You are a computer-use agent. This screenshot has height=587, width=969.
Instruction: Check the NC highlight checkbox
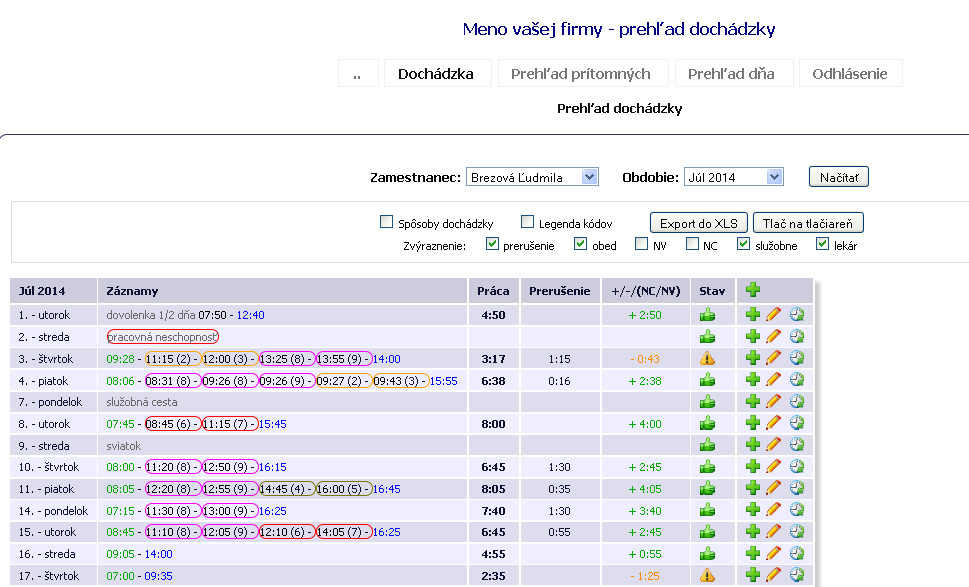(x=692, y=244)
